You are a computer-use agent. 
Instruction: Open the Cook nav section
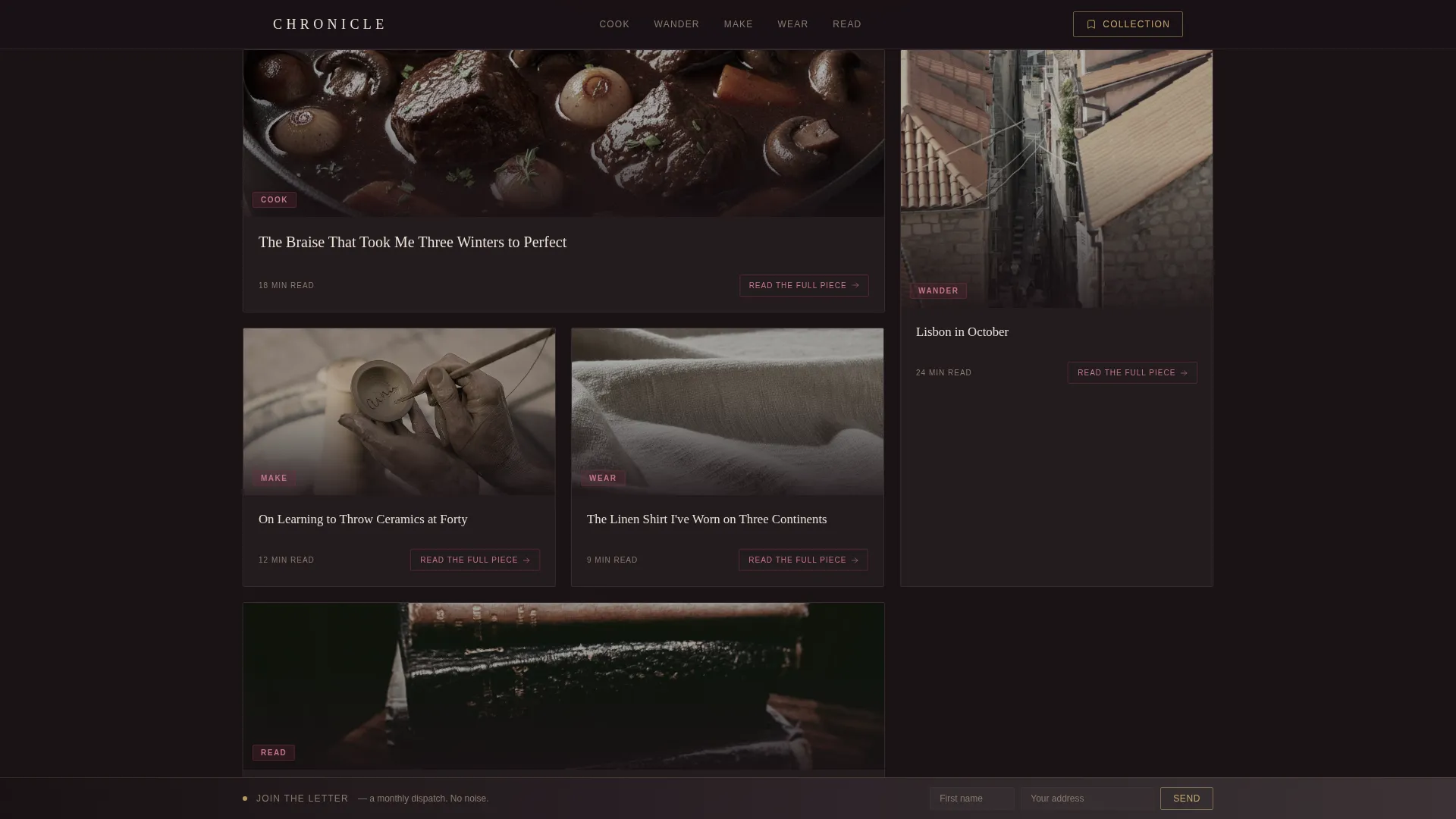[x=614, y=24]
